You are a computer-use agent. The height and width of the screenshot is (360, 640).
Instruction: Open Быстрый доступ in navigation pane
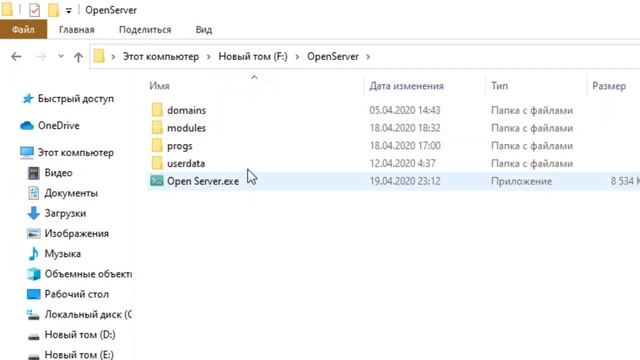pos(76,99)
